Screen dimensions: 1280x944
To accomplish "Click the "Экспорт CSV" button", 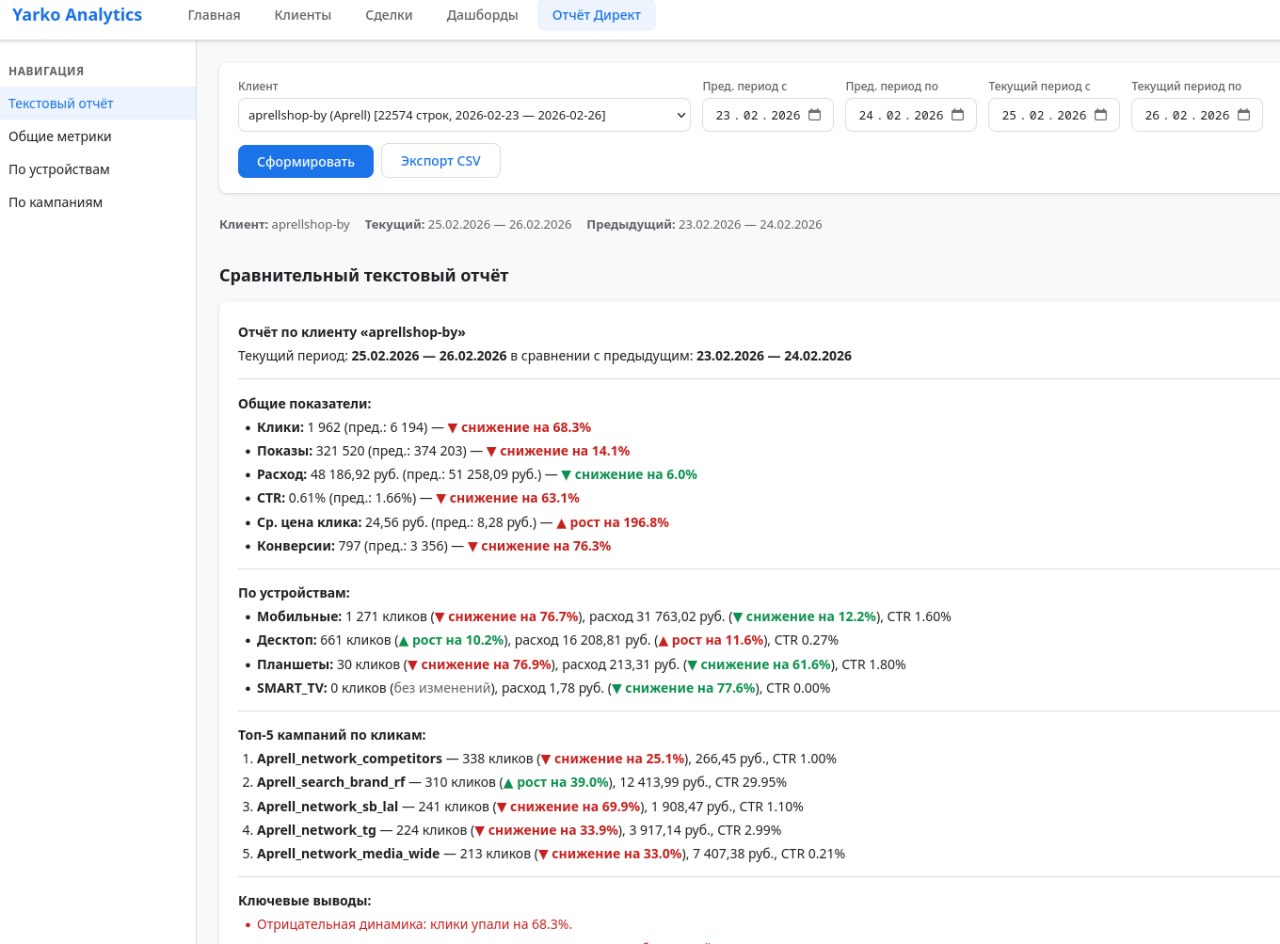I will (440, 161).
